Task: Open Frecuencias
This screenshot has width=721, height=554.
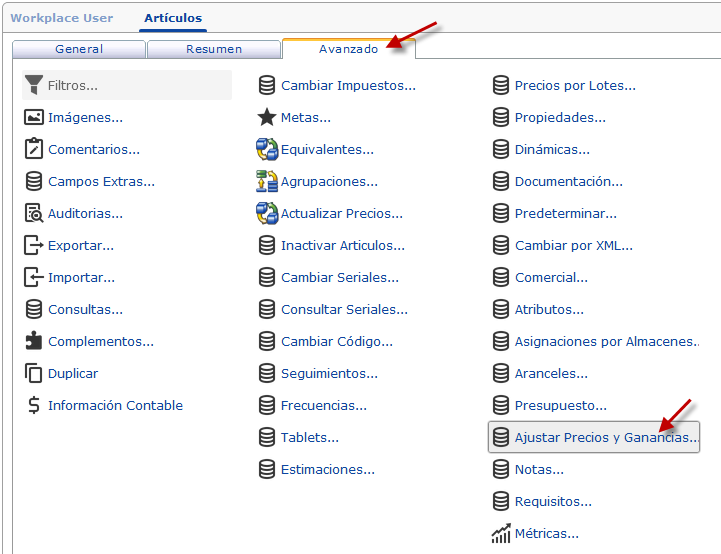Action: (x=324, y=406)
